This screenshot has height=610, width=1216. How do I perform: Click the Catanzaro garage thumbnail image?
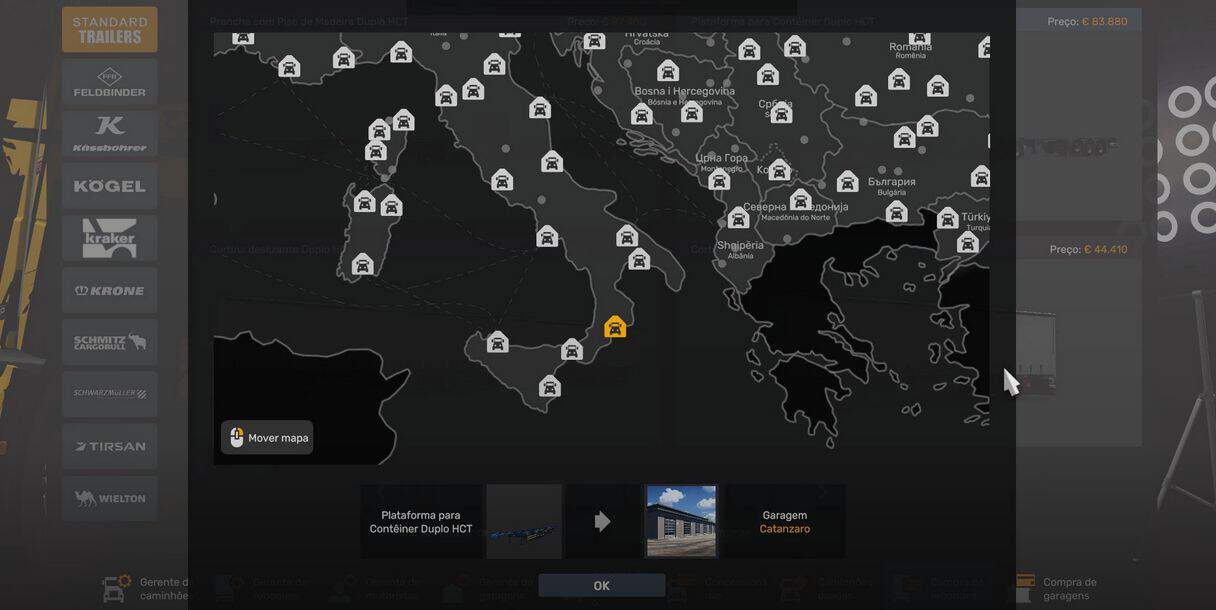tap(681, 521)
